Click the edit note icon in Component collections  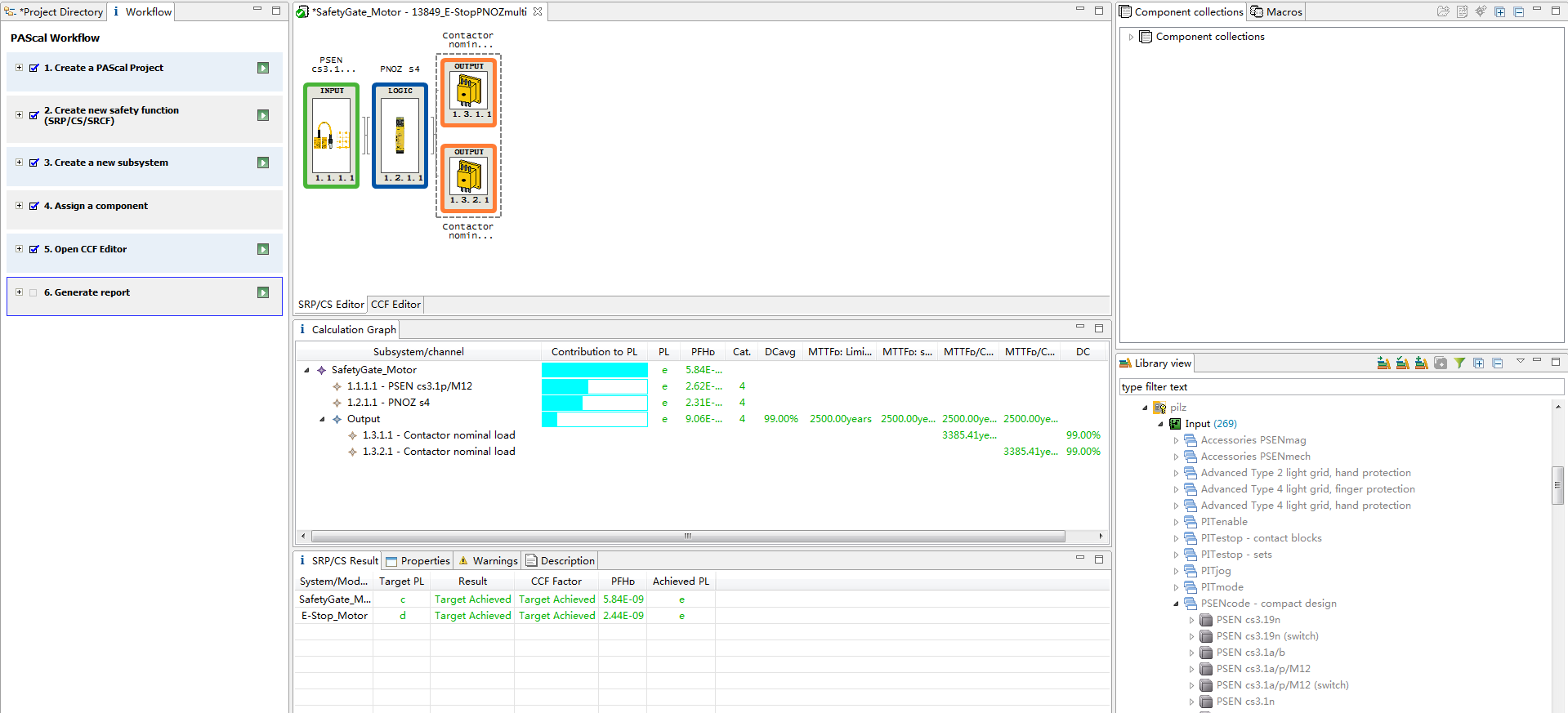[1462, 11]
